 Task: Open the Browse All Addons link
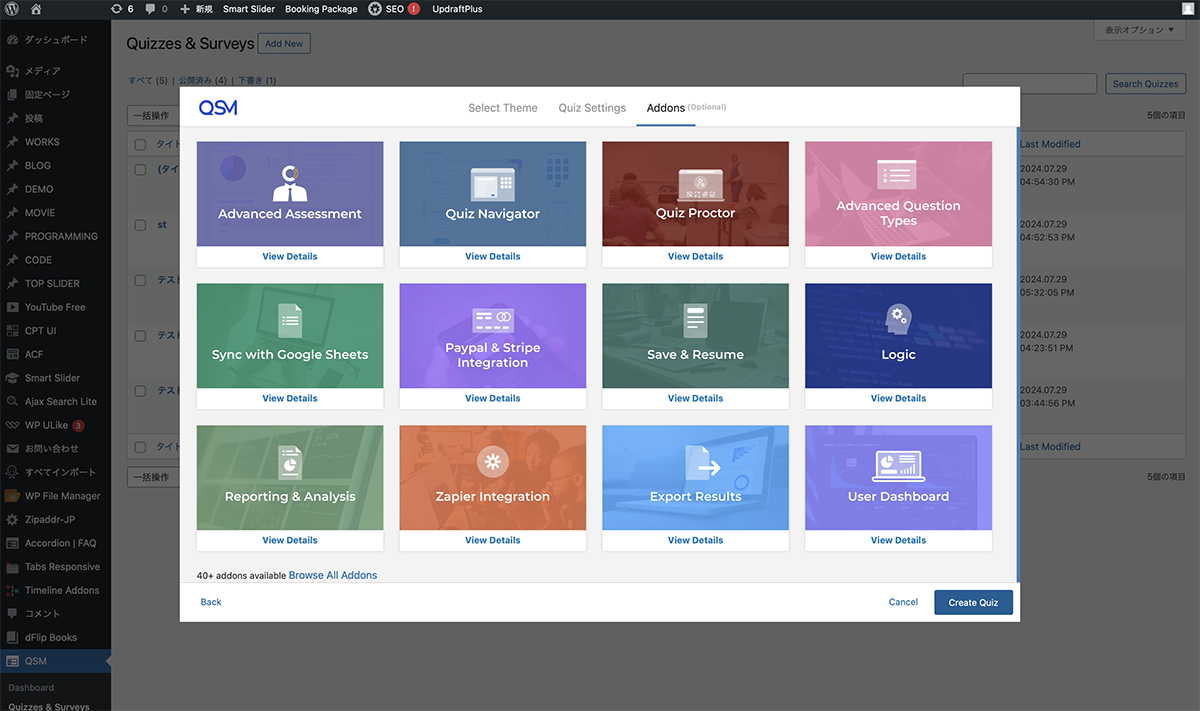(x=333, y=575)
